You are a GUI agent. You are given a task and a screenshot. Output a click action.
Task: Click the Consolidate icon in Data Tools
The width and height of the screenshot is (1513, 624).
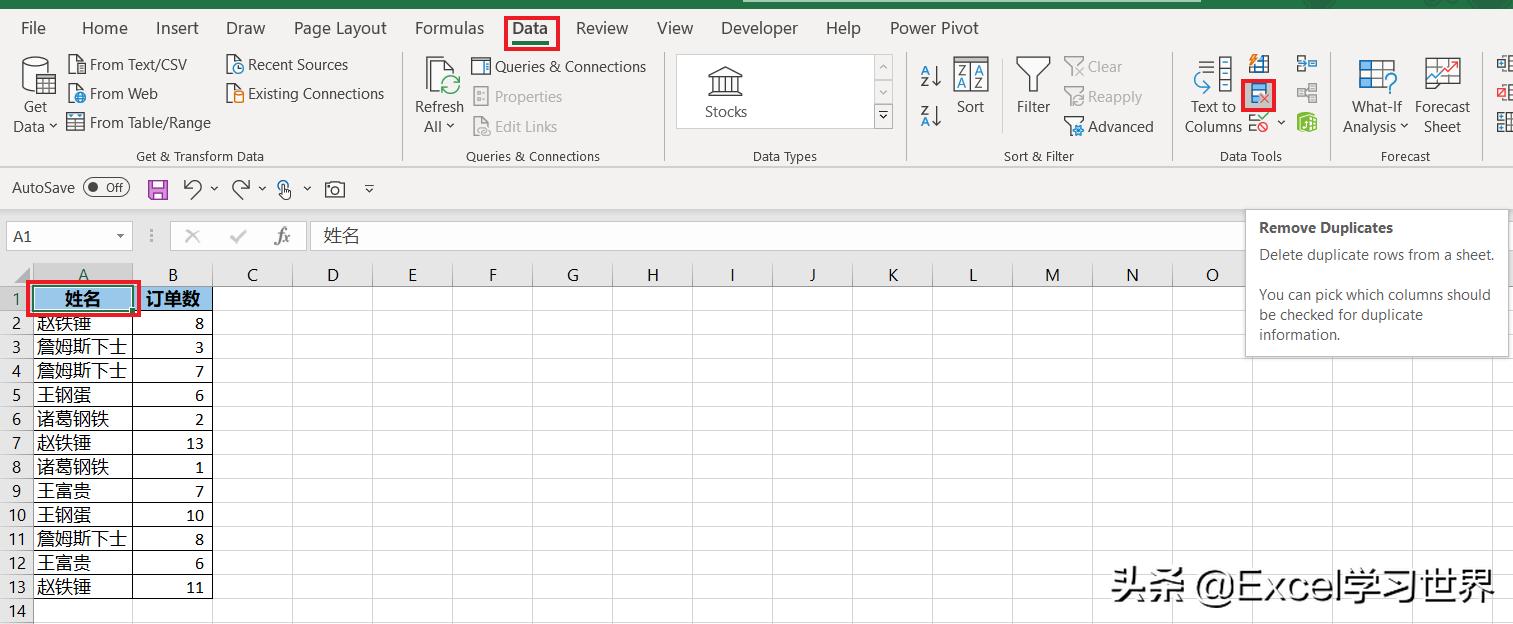[1307, 65]
